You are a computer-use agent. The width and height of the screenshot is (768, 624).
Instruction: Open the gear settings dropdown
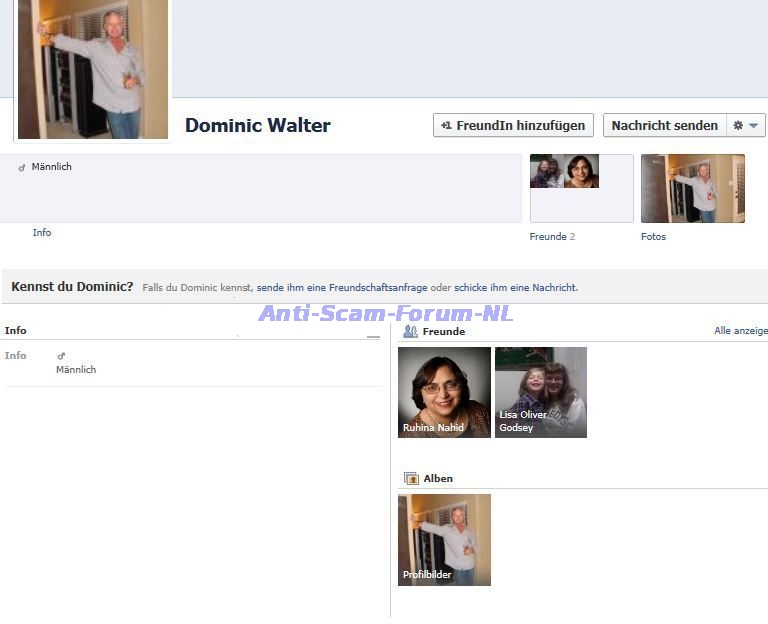tap(746, 126)
